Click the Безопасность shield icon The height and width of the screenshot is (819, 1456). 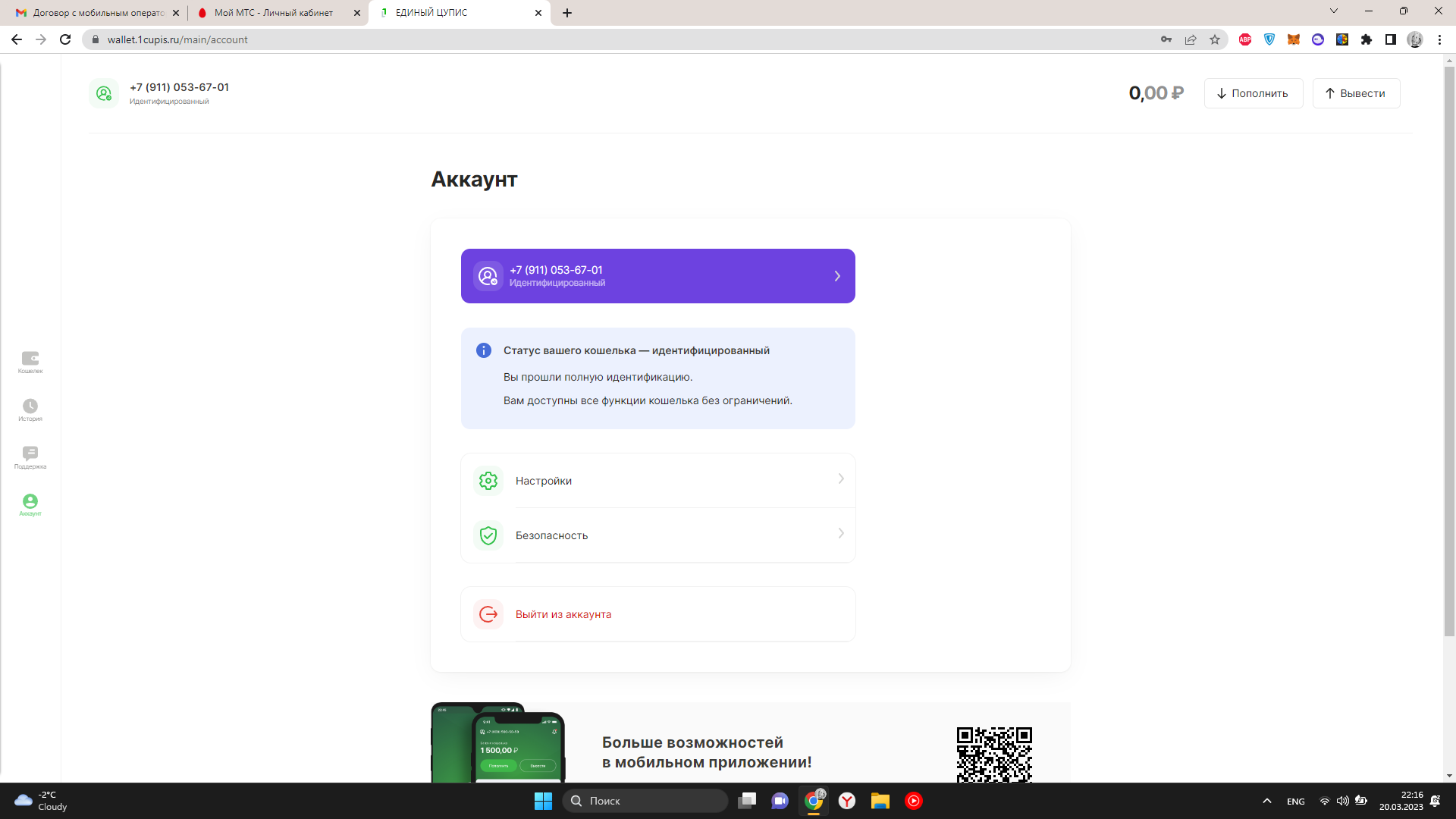click(488, 535)
